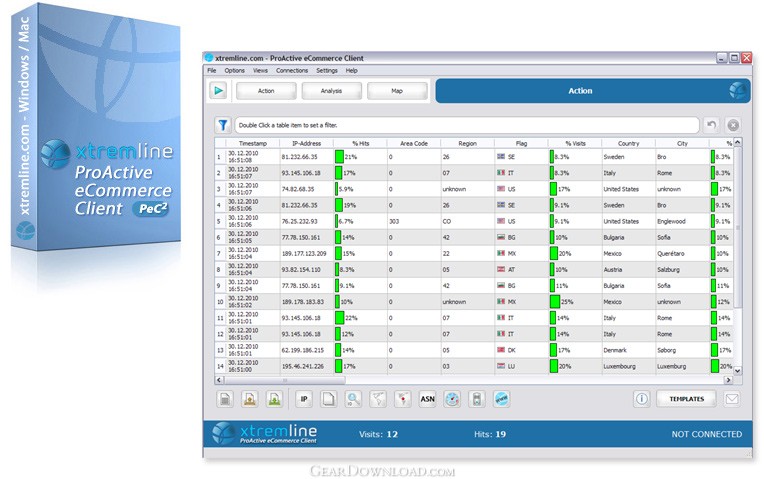Image resolution: width=764 pixels, height=479 pixels.
Task: Select IP cell 62.199.186.215
Action: point(306,350)
